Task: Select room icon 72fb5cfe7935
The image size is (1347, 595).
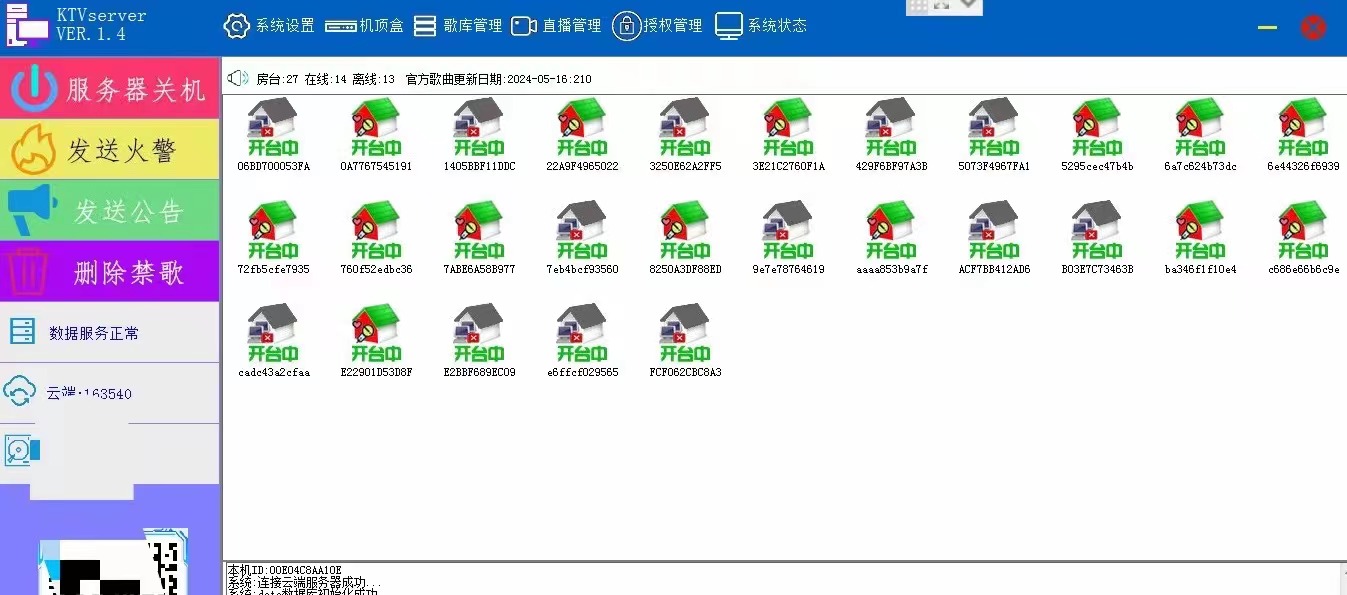Action: tap(273, 231)
